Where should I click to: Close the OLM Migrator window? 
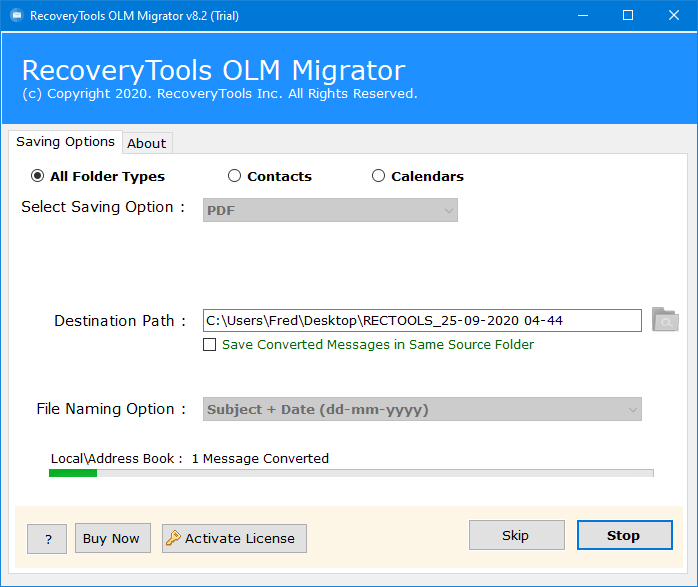pos(674,16)
